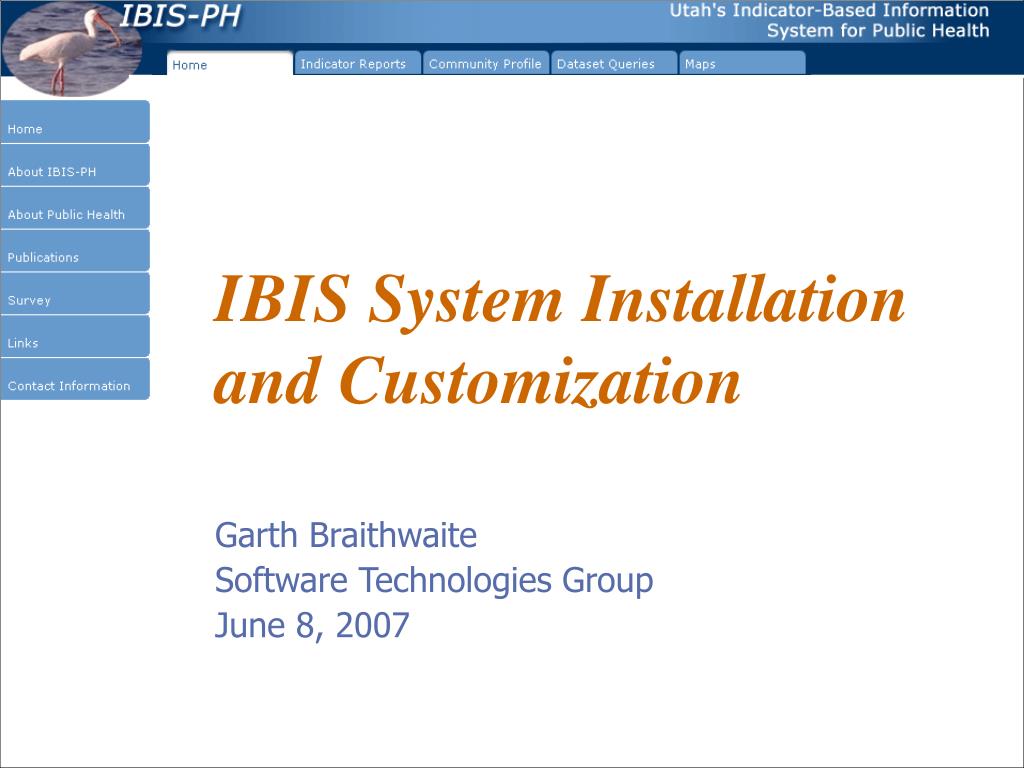Click Home in the left sidebar
Viewport: 1024px width, 768px height.
pyautogui.click(x=75, y=121)
